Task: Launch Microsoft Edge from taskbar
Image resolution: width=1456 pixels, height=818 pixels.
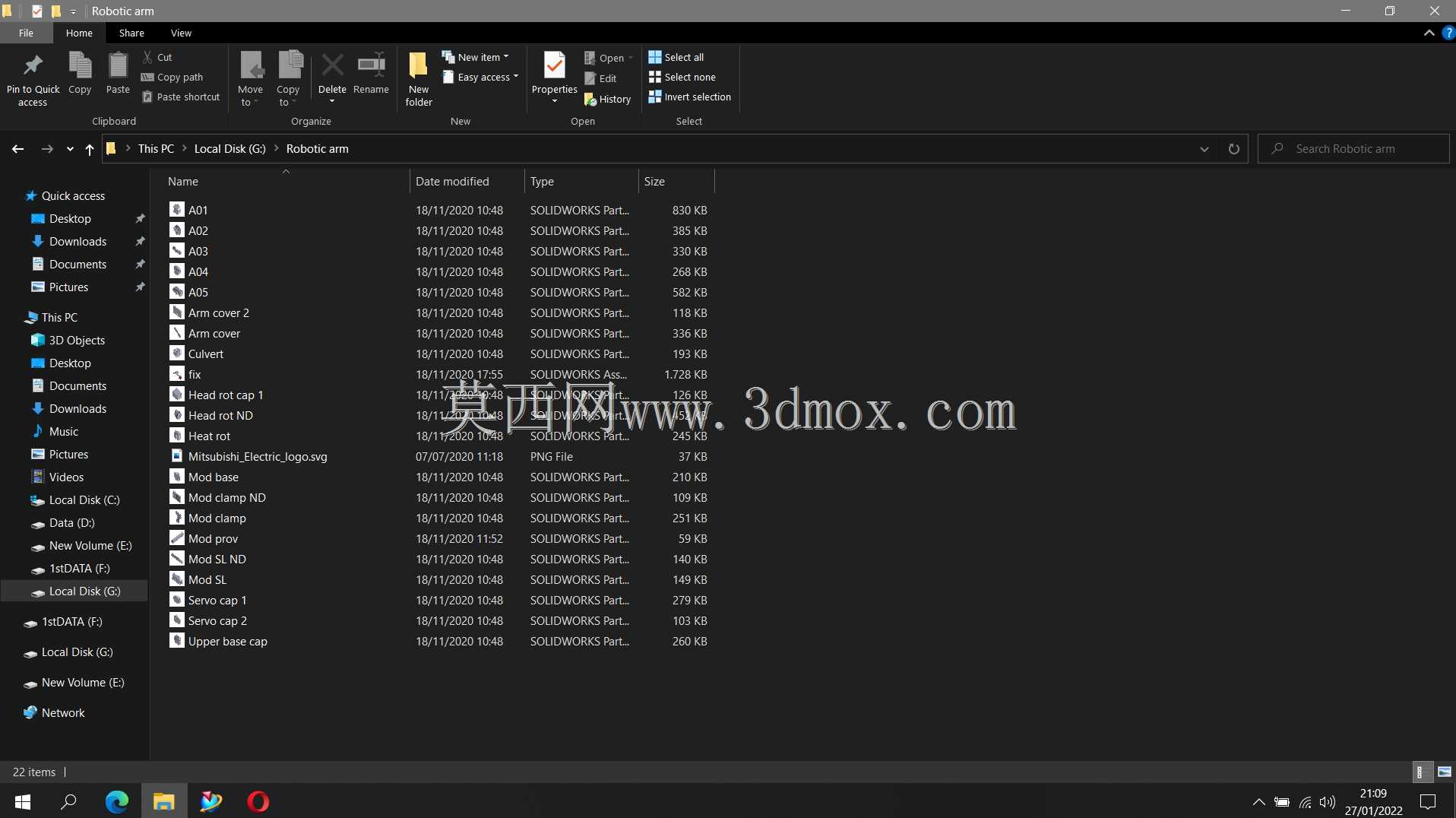Action: click(116, 801)
